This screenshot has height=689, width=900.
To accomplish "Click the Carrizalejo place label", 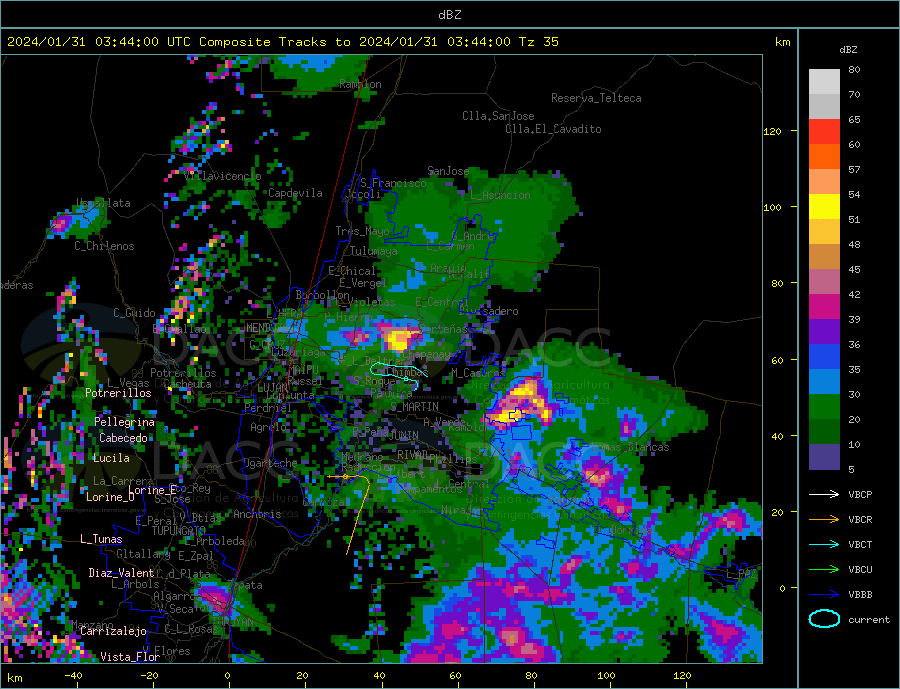I will 113,631.
